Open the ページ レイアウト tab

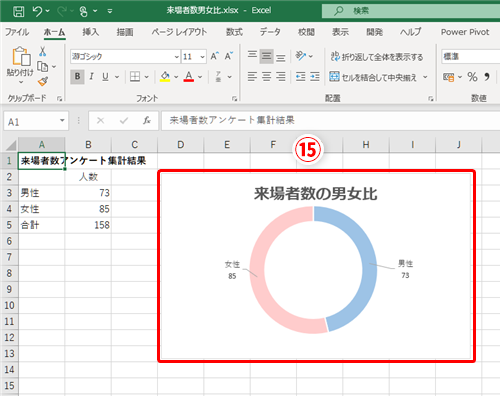click(x=179, y=32)
